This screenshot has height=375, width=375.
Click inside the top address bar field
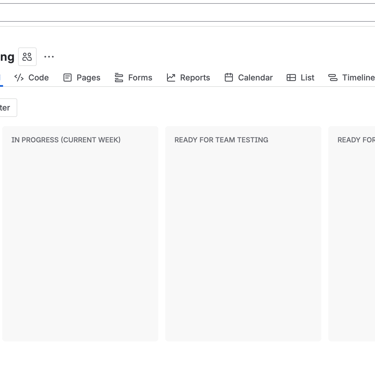pyautogui.click(x=187, y=13)
